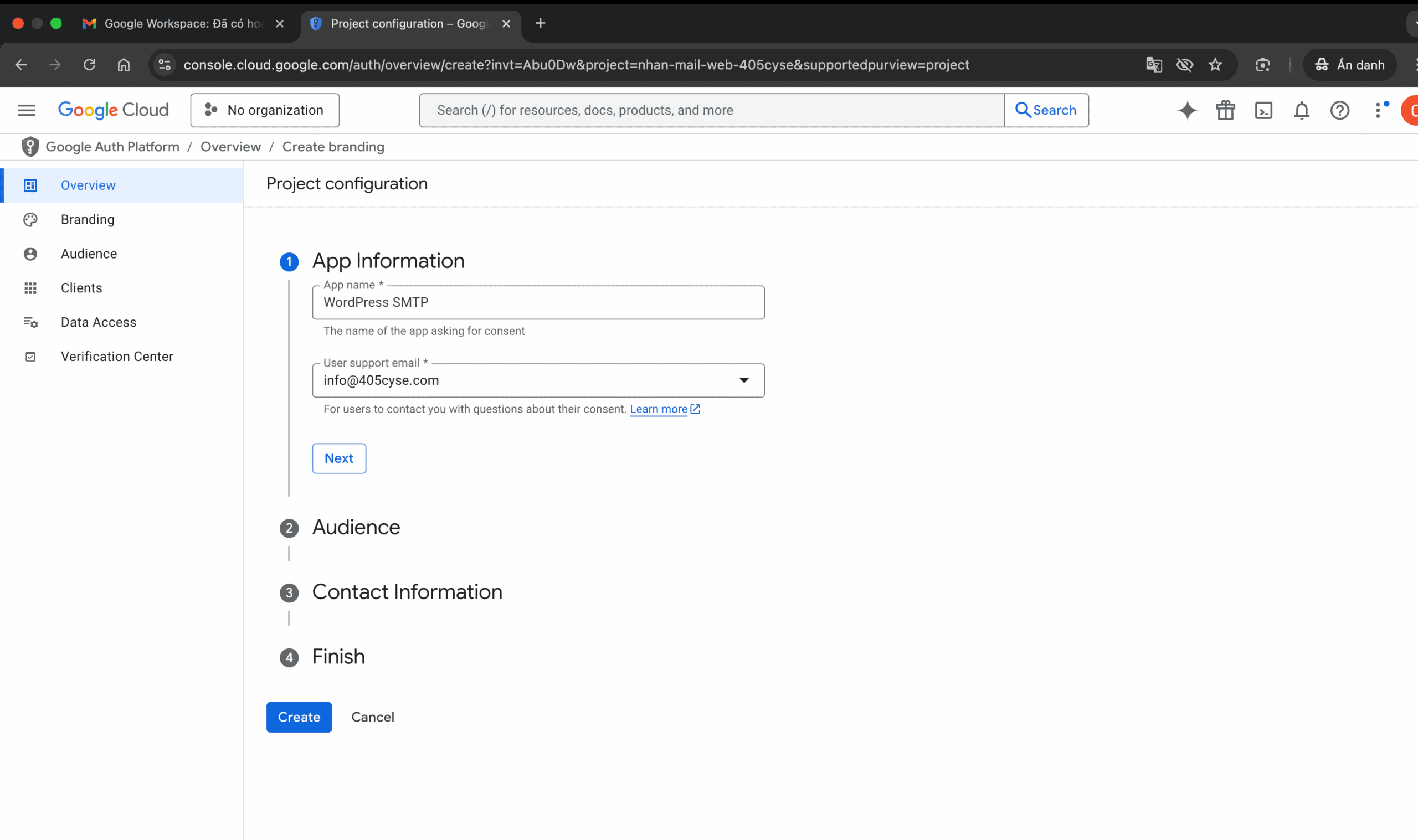The height and width of the screenshot is (840, 1418).
Task: Translate this page icon
Action: point(1154,65)
